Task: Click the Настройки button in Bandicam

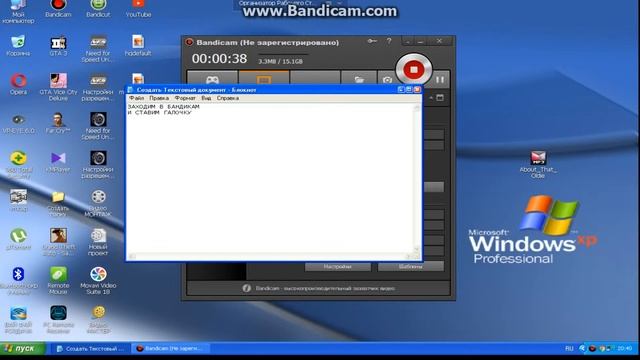Action: (x=338, y=267)
